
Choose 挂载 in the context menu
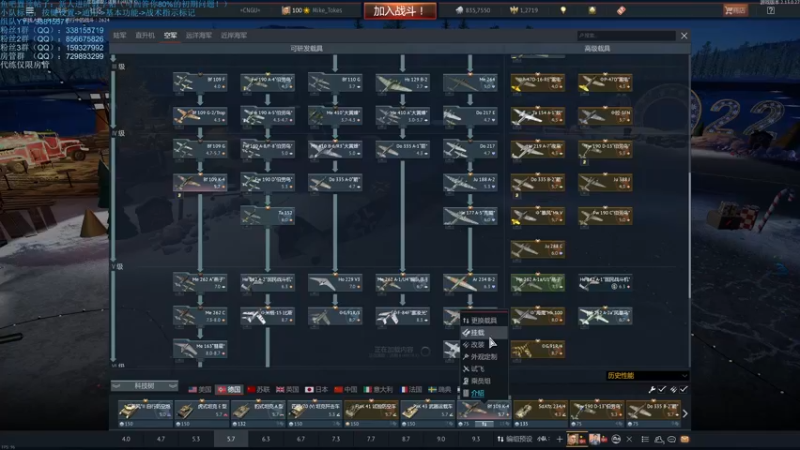coord(484,333)
